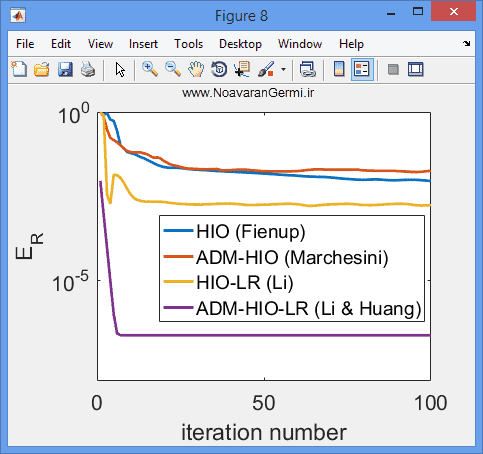Save figure using the floppy disk icon
Image resolution: width=483 pixels, height=454 pixels.
(x=65, y=69)
